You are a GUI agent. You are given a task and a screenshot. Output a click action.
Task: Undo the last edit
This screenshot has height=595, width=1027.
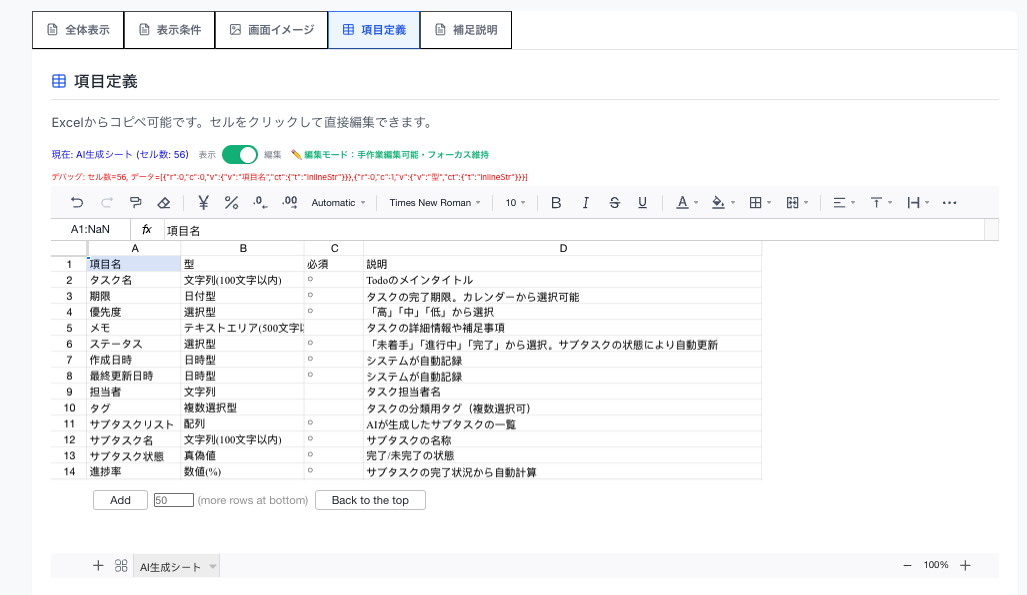pyautogui.click(x=75, y=203)
